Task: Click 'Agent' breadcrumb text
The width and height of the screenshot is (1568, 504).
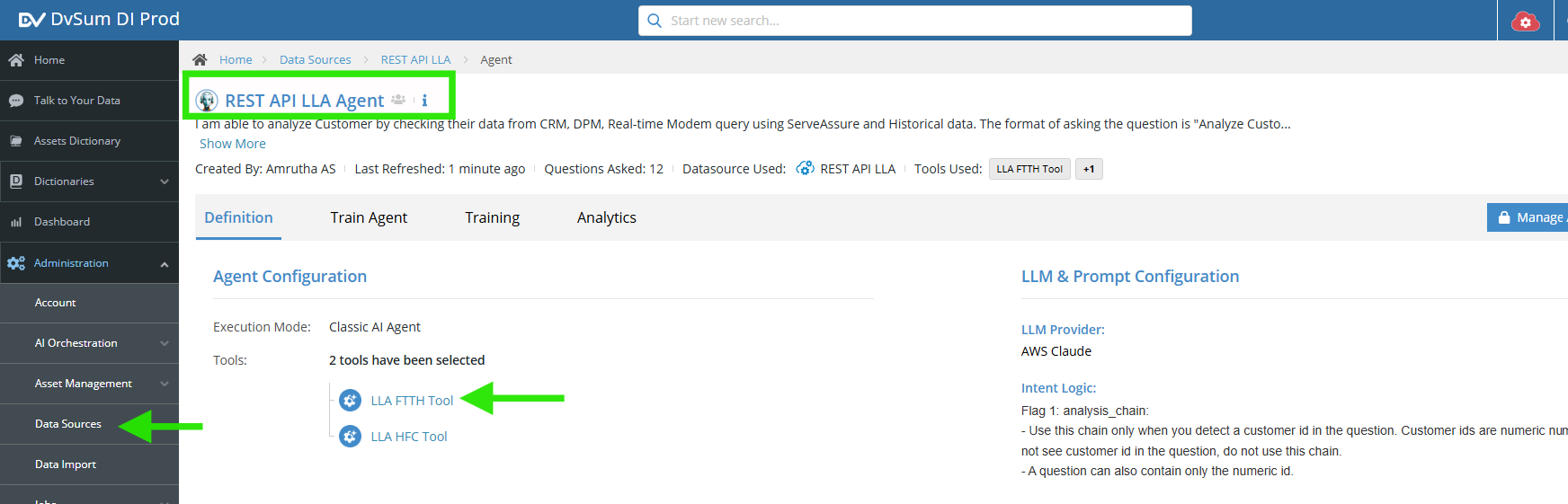Action: pos(496,59)
